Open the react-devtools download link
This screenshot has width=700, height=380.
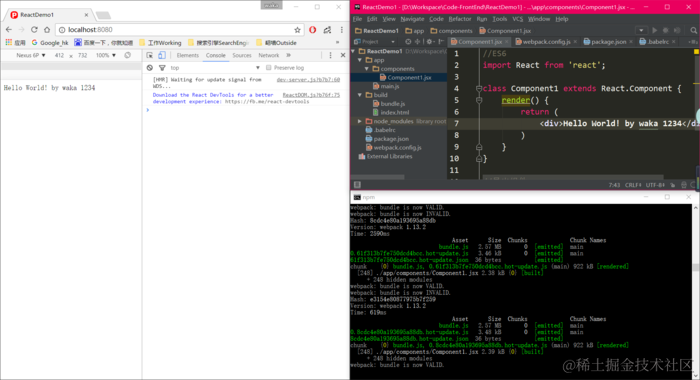(267, 102)
